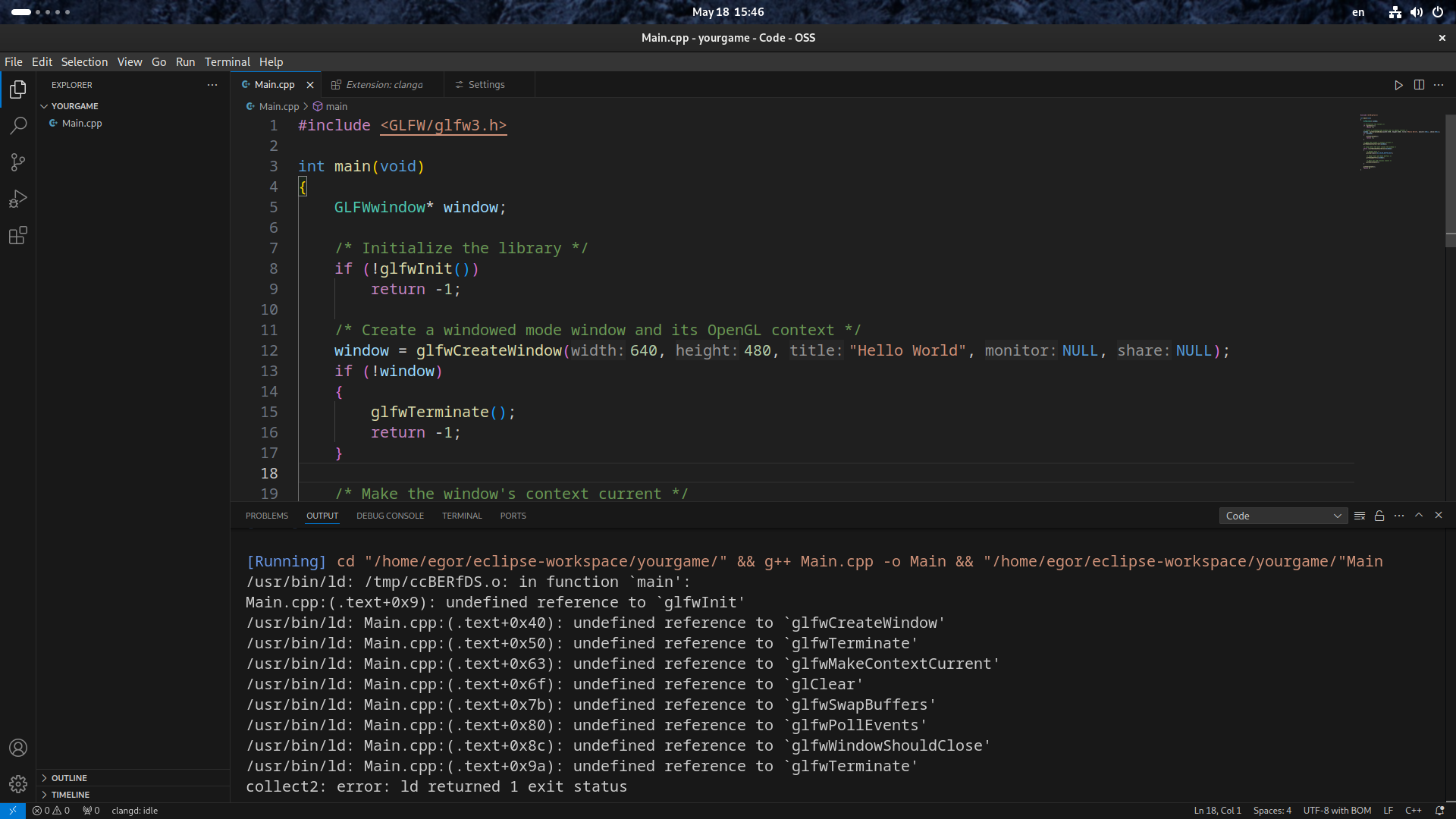Open the Help menu

tap(271, 62)
